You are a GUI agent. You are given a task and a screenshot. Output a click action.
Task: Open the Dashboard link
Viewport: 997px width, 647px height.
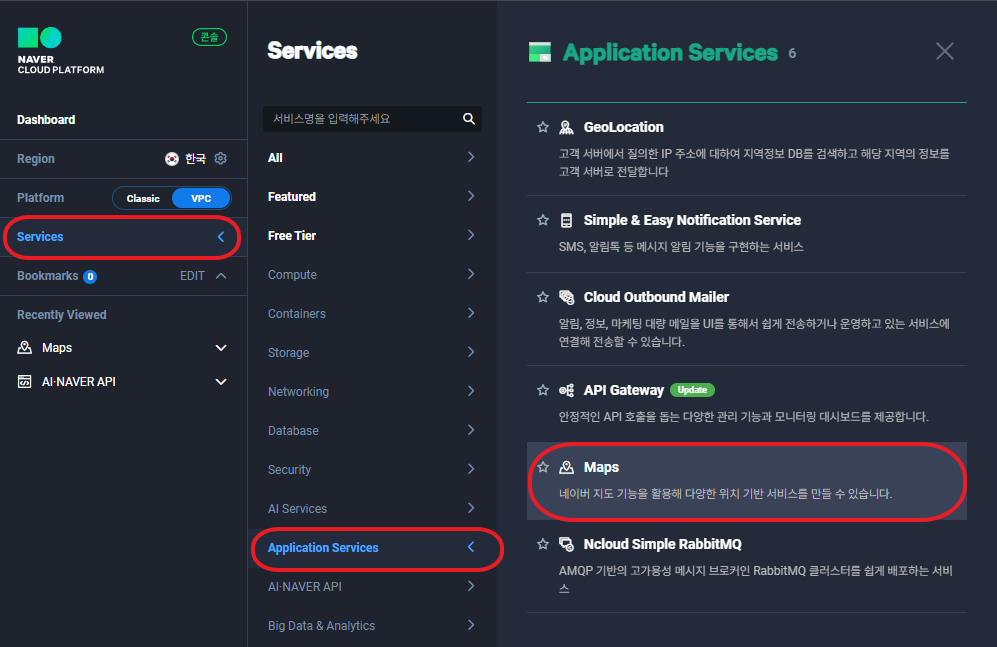pos(46,120)
